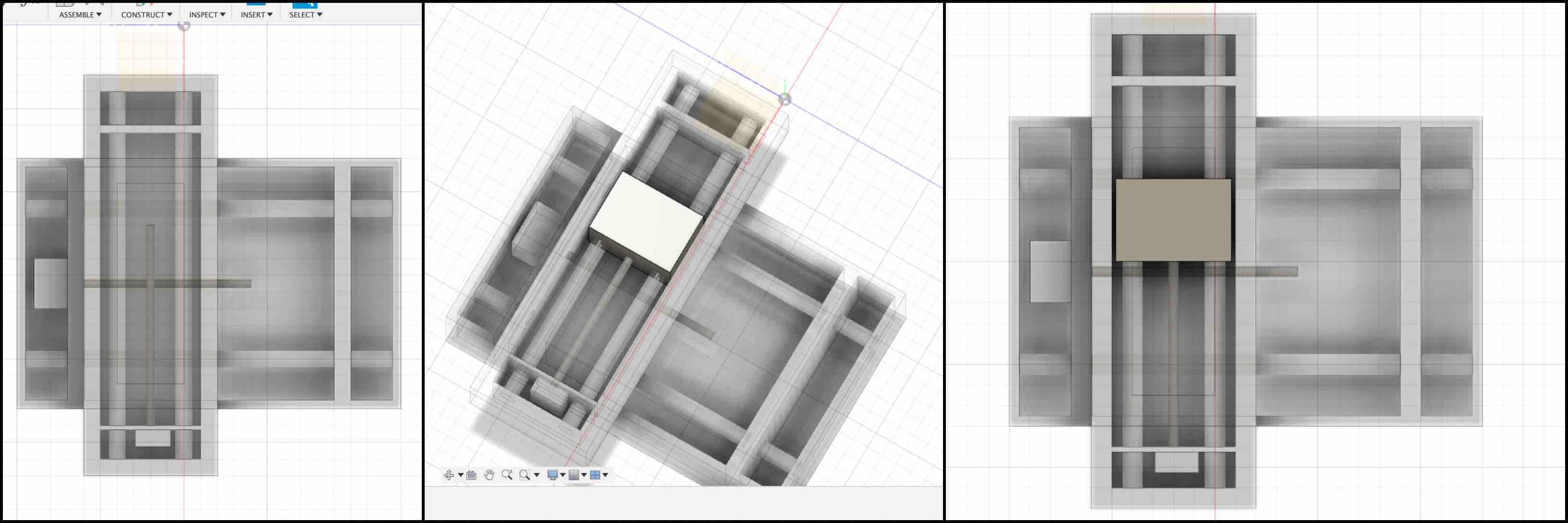The height and width of the screenshot is (523, 1568).
Task: Expand the Orbit tool dropdown arrow
Action: 461,475
